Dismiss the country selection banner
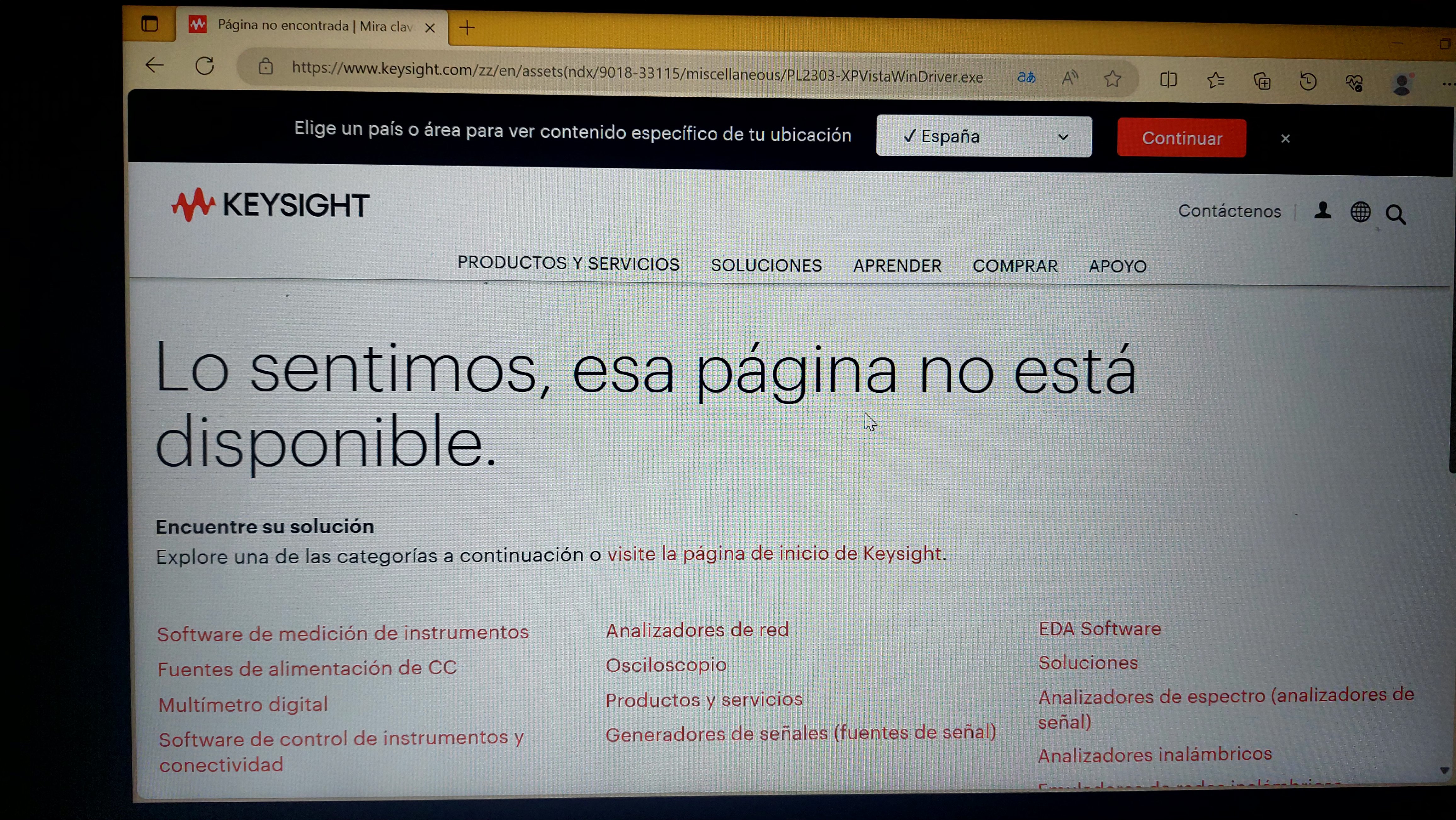Image resolution: width=1456 pixels, height=820 pixels. tap(1285, 139)
